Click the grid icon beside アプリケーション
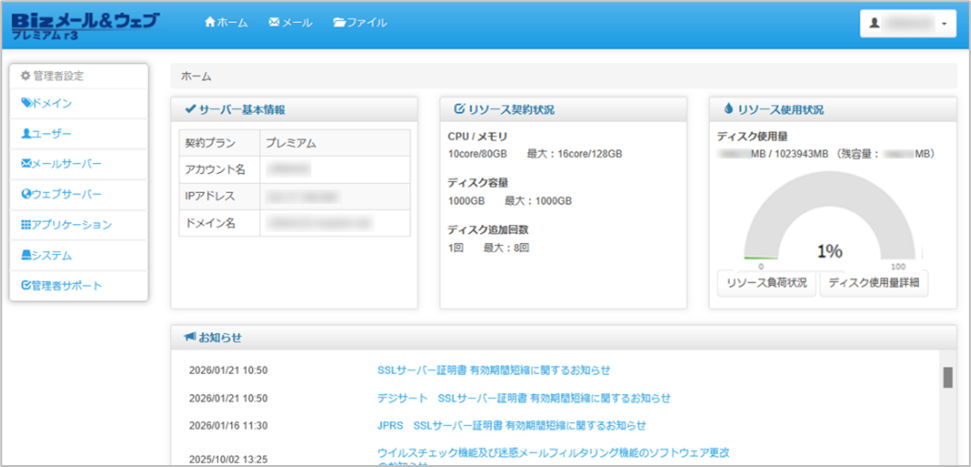This screenshot has width=971, height=467. coord(25,224)
